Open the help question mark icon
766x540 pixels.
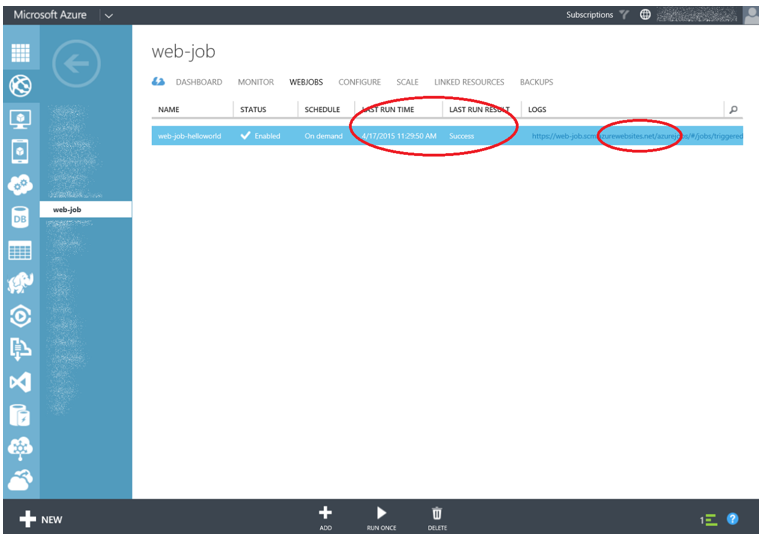point(732,519)
